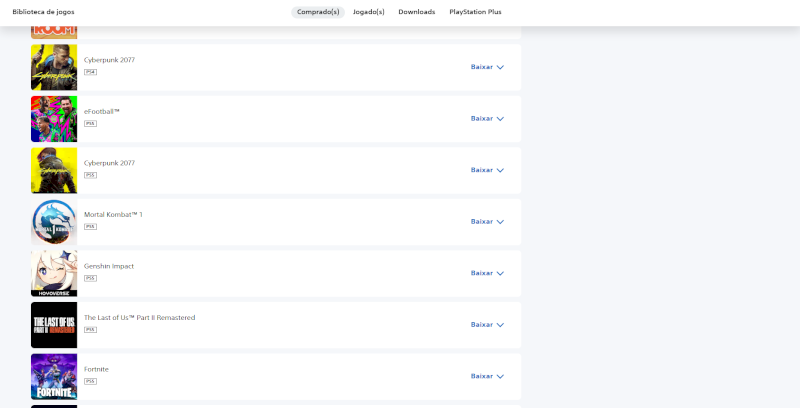Click the PS5 badge under eFootball

tap(90, 123)
